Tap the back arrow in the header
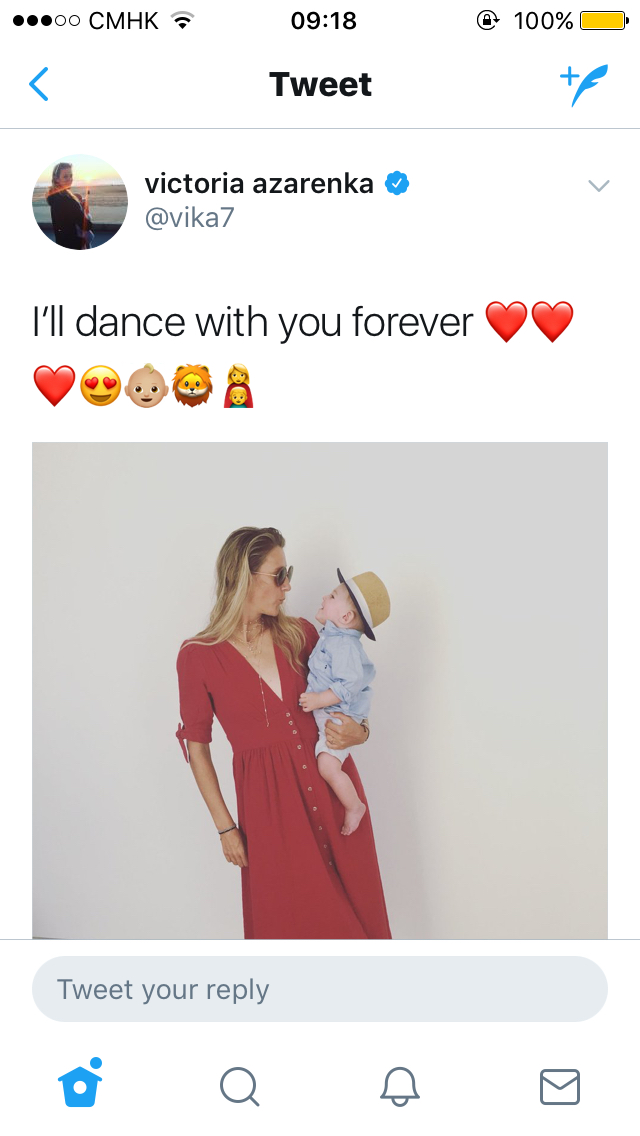 (x=39, y=84)
